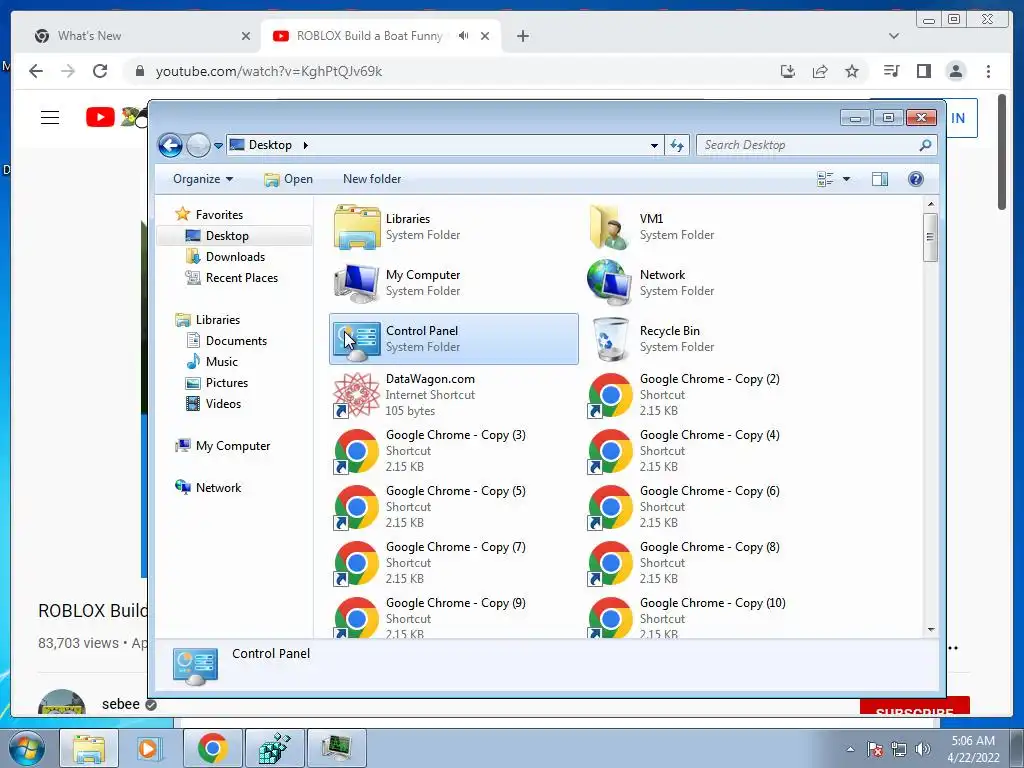
Task: Select Network in navigation pane
Action: (208, 487)
